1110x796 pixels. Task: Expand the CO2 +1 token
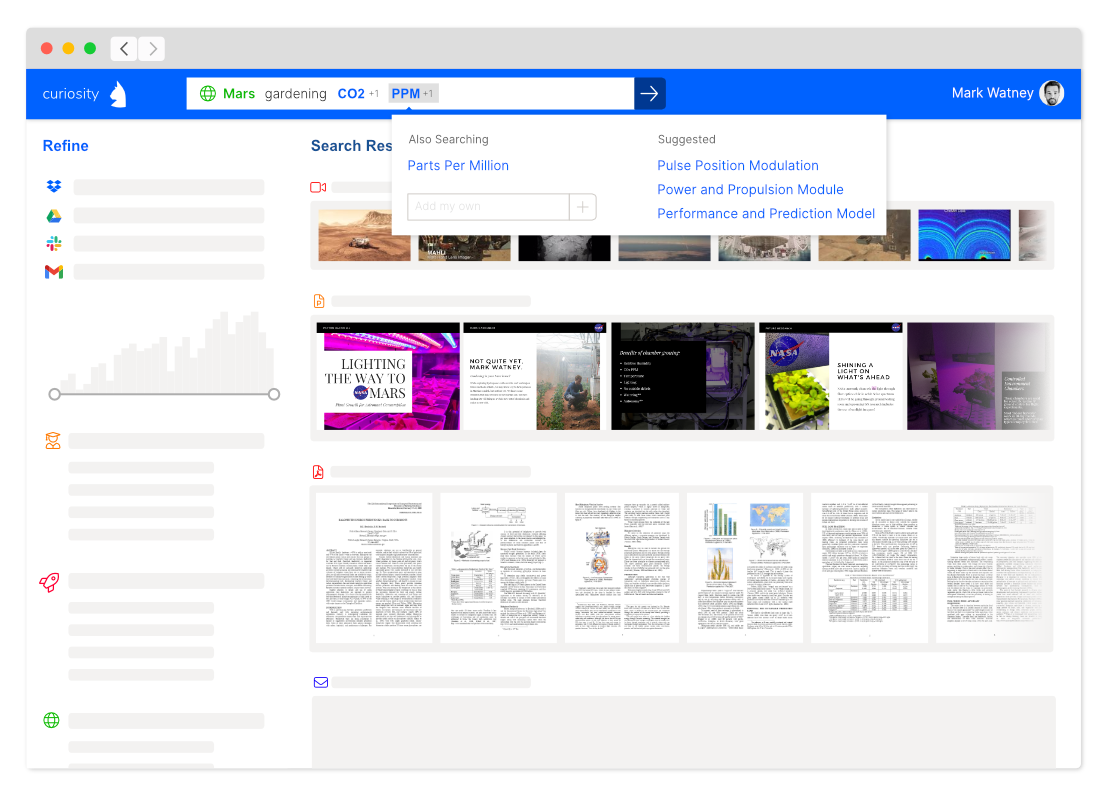point(358,93)
